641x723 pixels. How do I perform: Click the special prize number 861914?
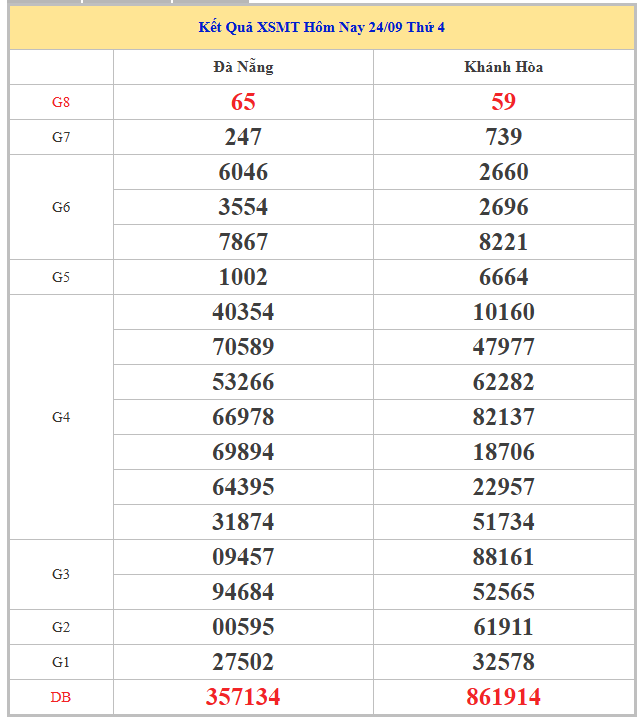[x=503, y=697]
